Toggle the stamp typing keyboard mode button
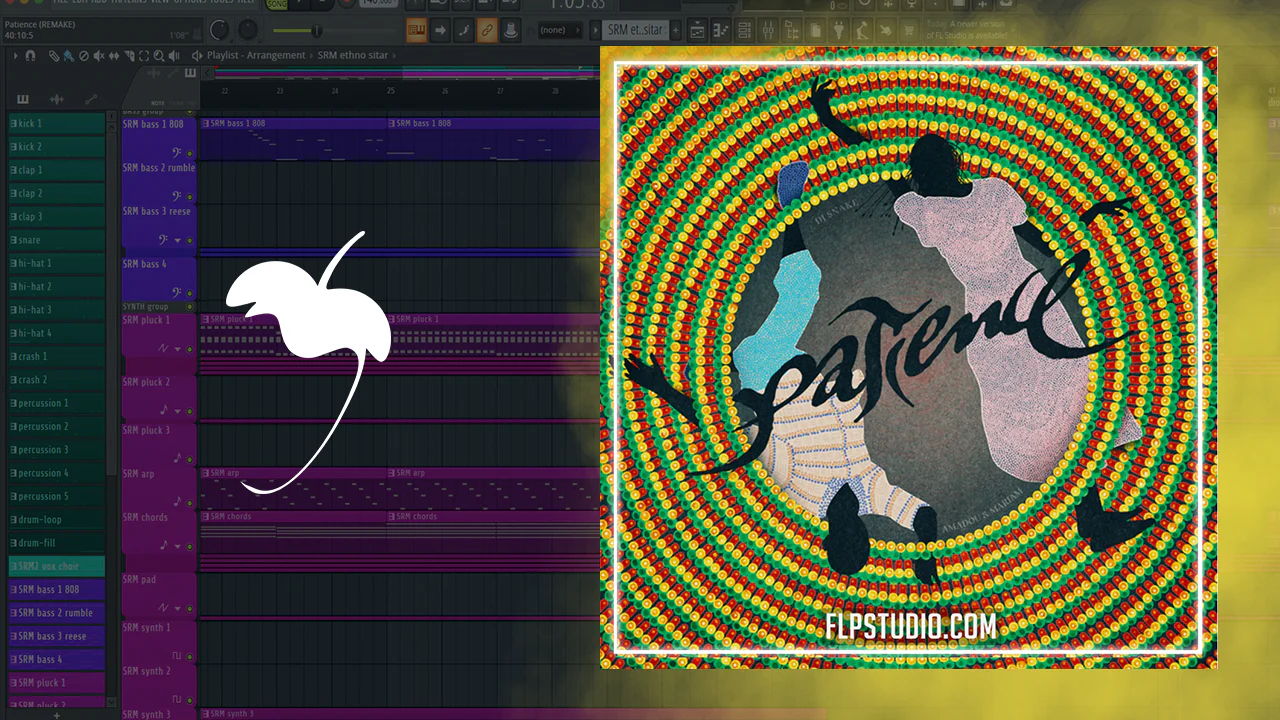1280x720 pixels. [x=510, y=31]
